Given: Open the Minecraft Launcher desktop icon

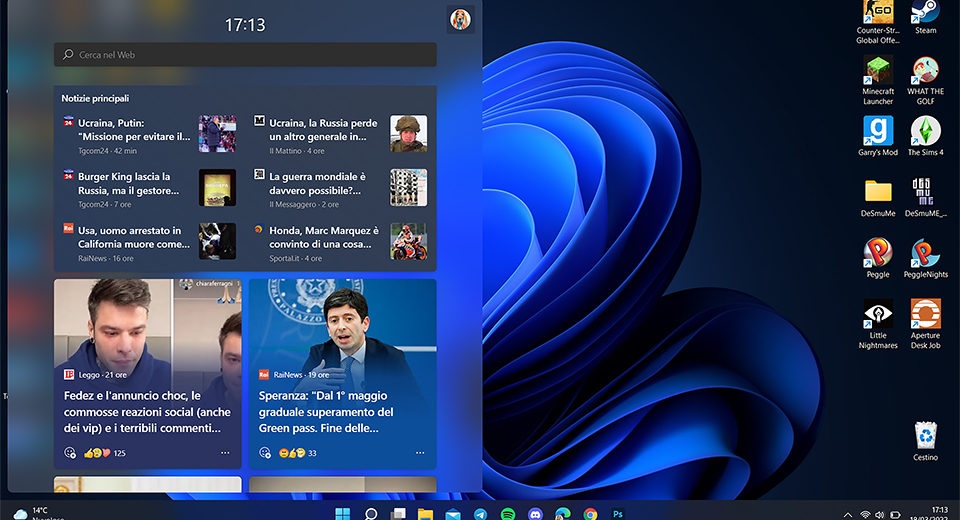Looking at the screenshot, I should 878,72.
